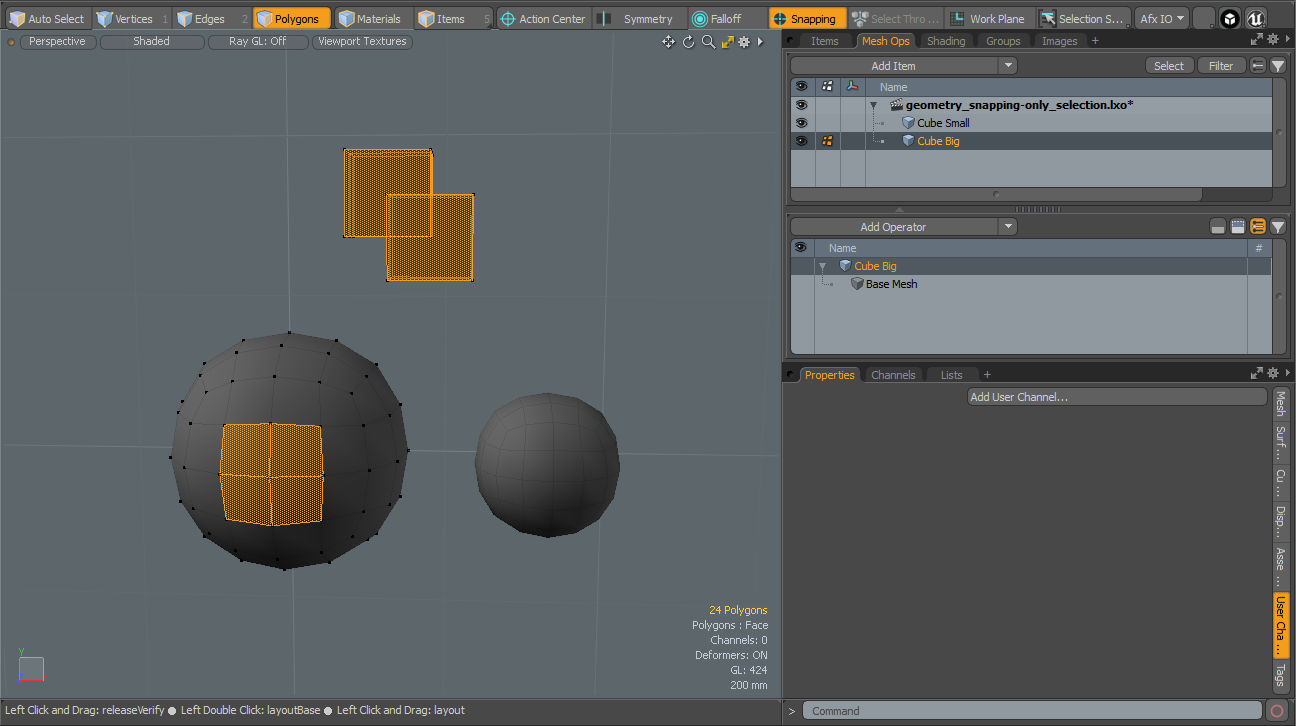Click the horizontal scrollbar under the item list
1296x726 pixels.
[995, 194]
